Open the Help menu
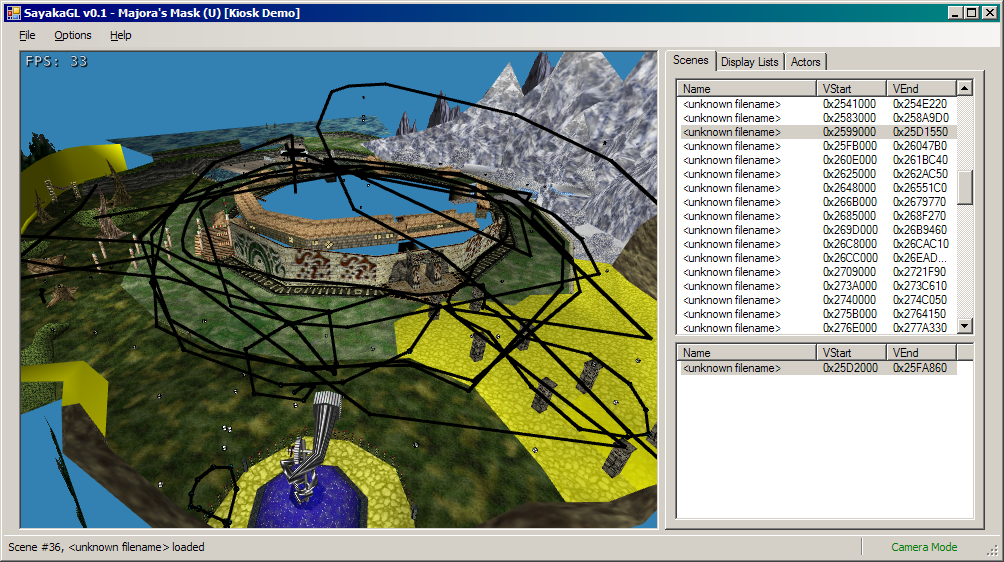Image resolution: width=1004 pixels, height=562 pixels. [x=120, y=35]
